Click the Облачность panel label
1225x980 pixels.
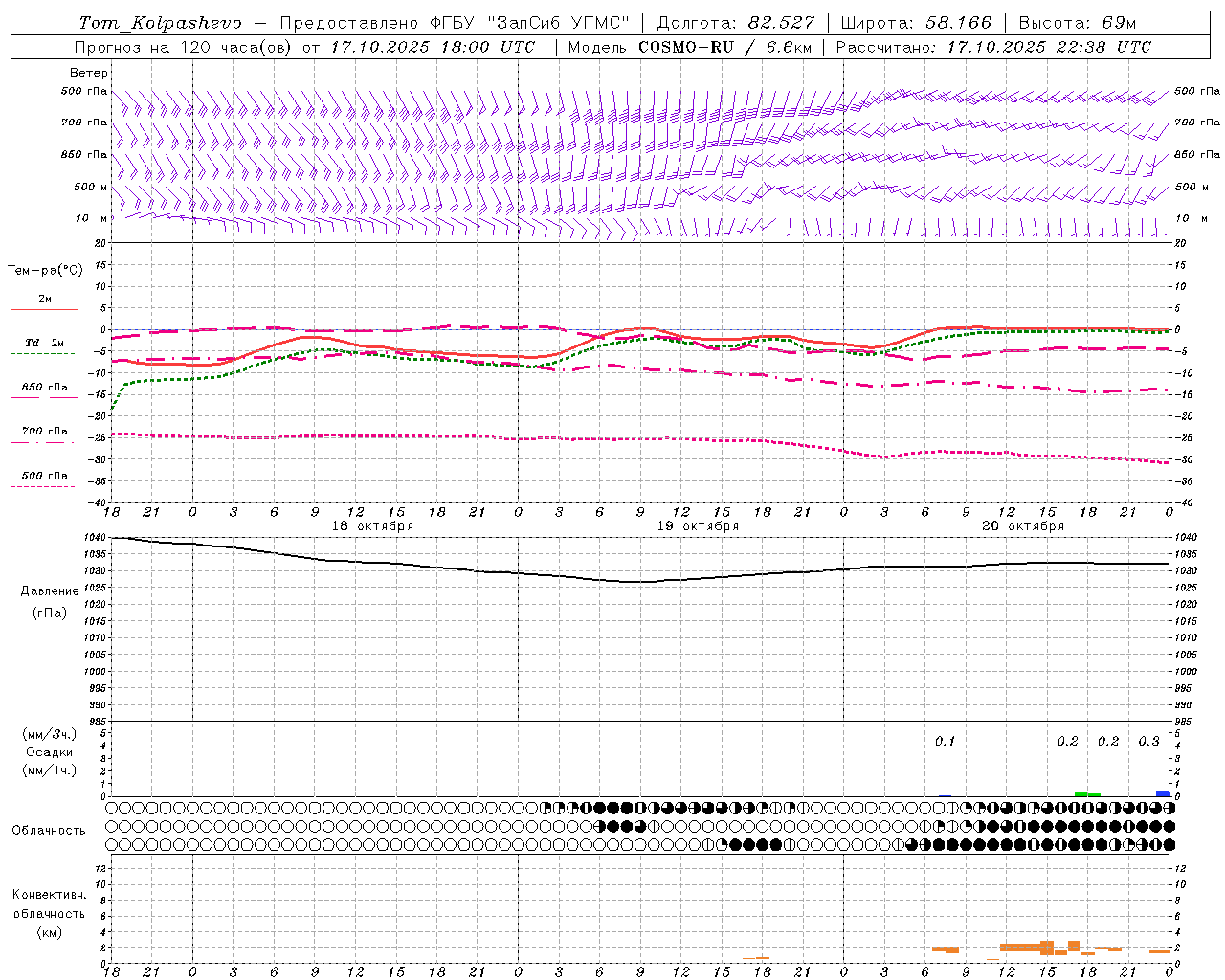click(x=49, y=830)
